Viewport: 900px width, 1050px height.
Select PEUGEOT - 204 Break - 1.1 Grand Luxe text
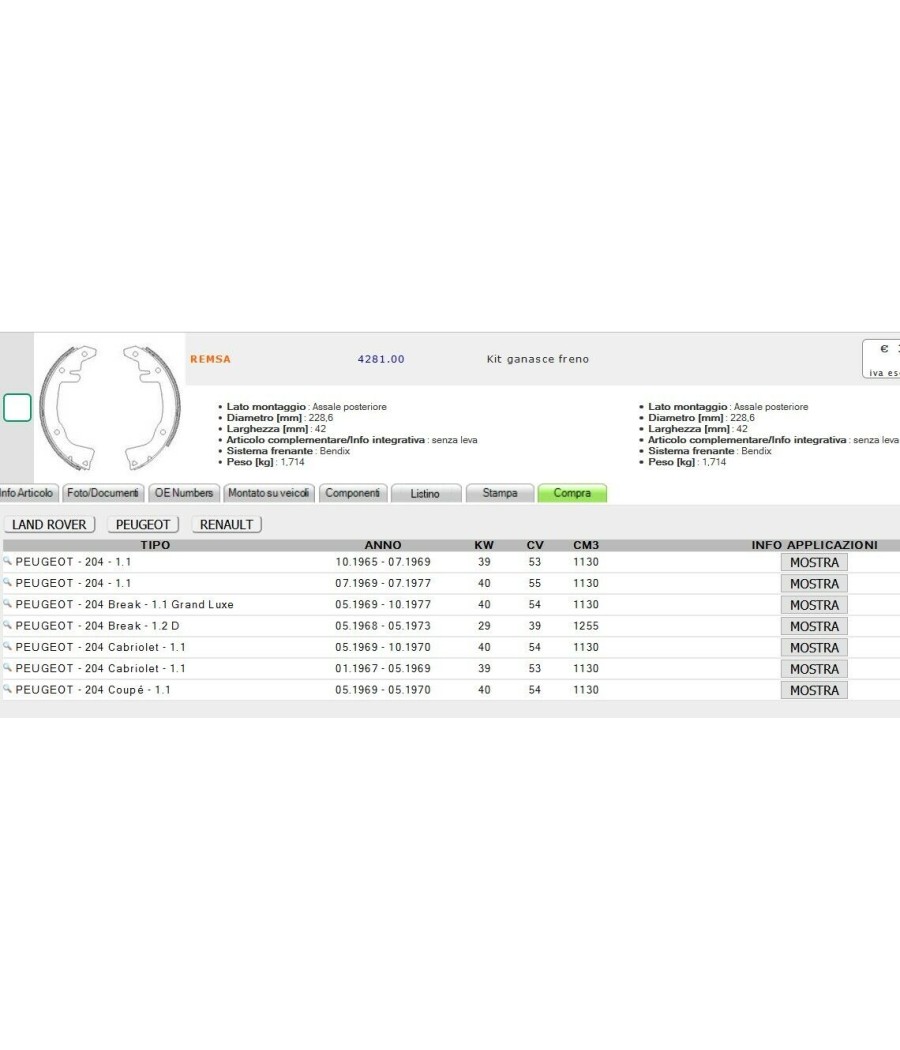(x=125, y=605)
